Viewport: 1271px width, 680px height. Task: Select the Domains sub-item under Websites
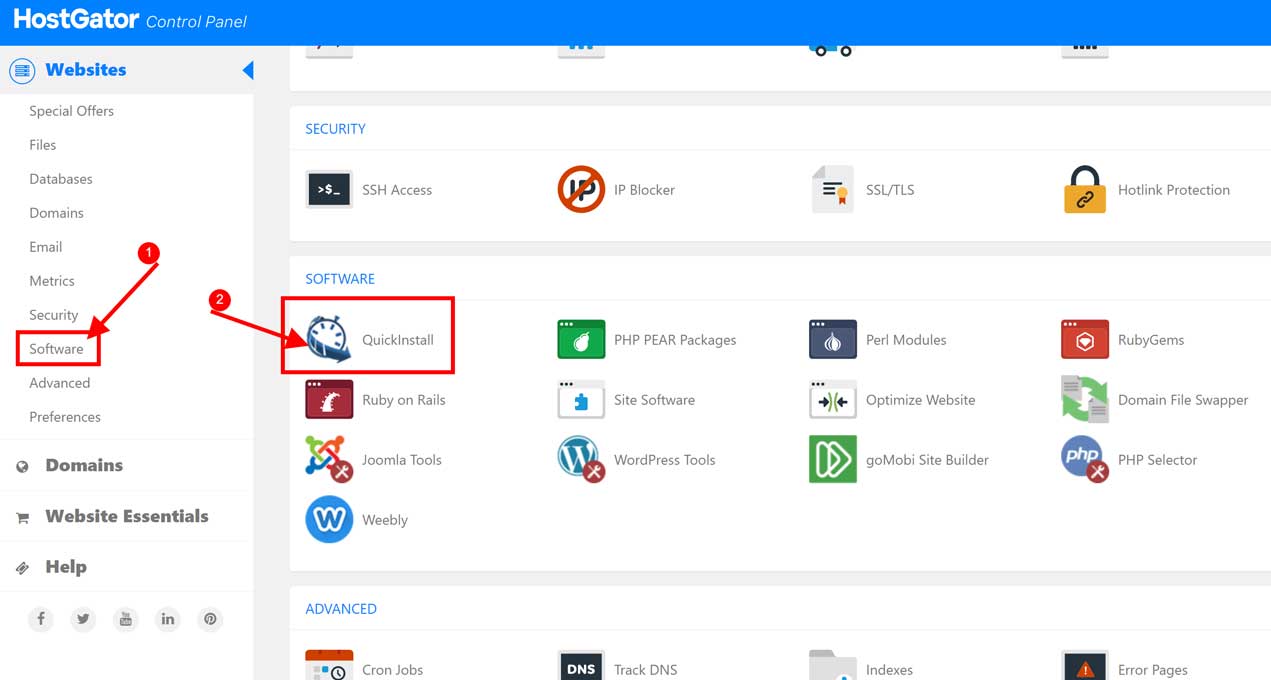click(x=57, y=213)
